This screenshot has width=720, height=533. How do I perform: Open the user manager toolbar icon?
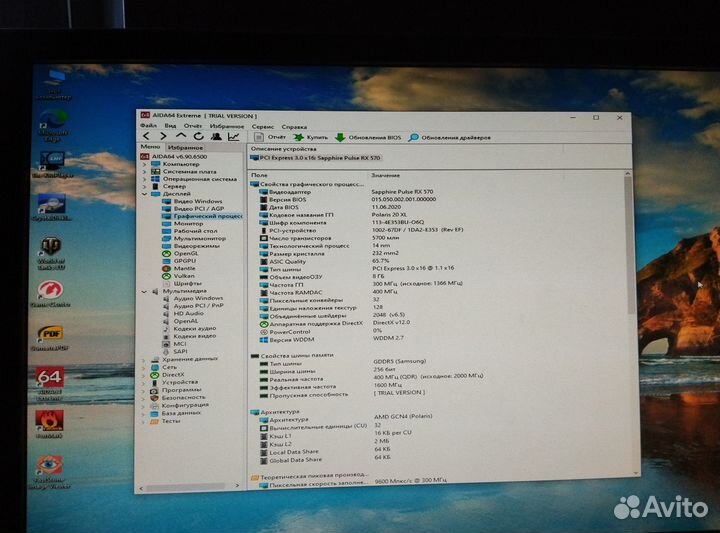point(216,136)
